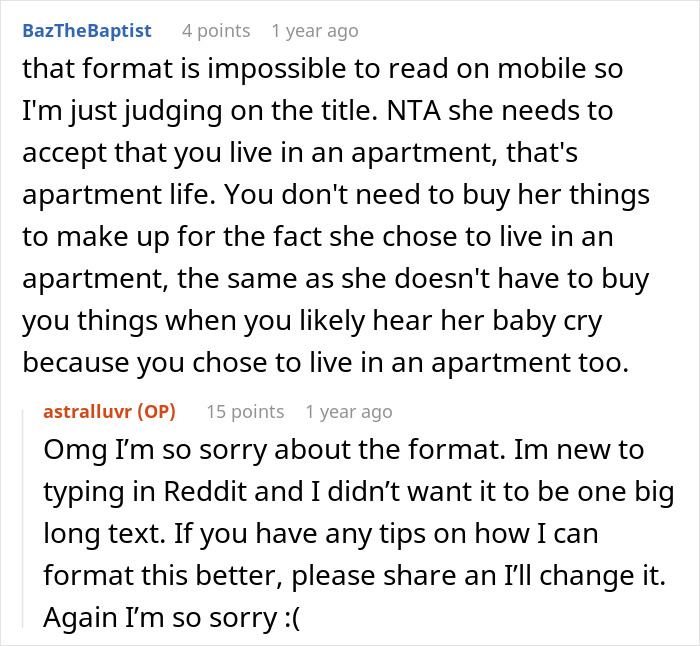Click the line 'typing in Reddit and I didn't'
This screenshot has height=646, width=700.
[x=359, y=492]
